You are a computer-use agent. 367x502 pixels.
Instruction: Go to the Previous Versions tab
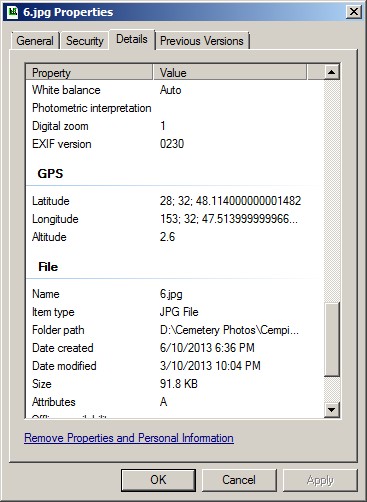tap(202, 41)
